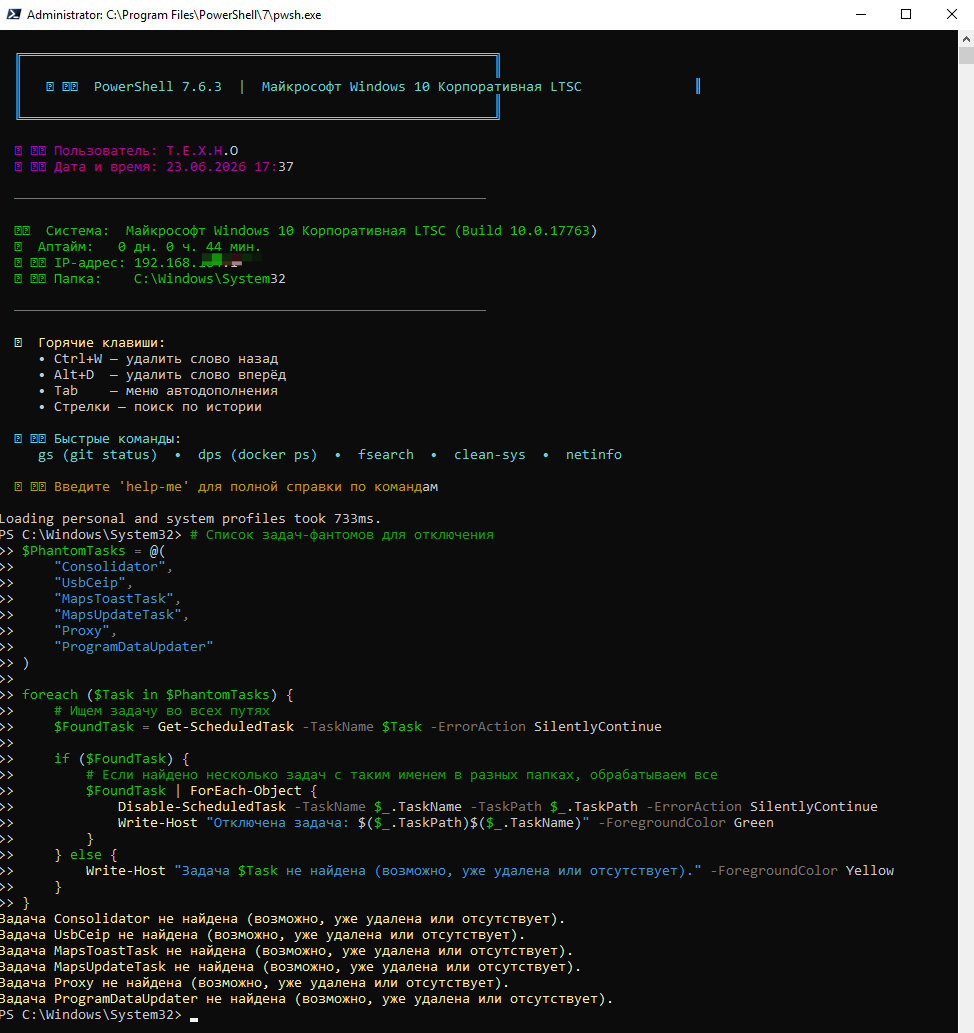The image size is (974, 1033).
Task: Close the pwsh.exe console window
Action: click(952, 14)
